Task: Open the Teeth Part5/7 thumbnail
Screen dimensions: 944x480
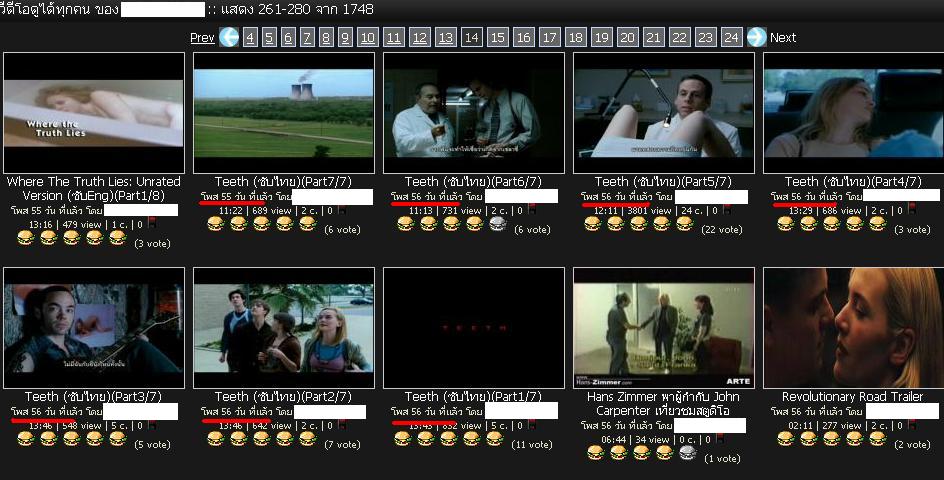Action: (663, 113)
